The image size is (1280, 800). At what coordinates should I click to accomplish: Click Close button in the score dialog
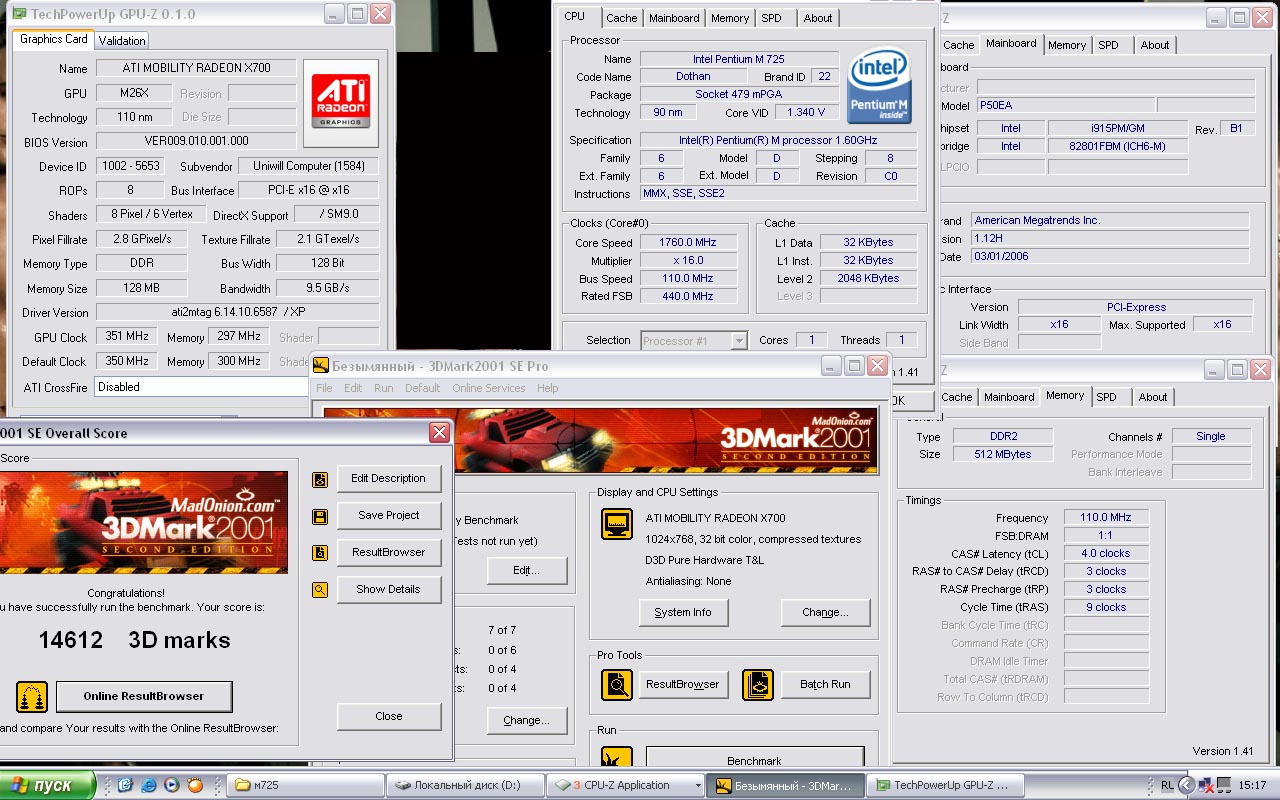coord(388,716)
